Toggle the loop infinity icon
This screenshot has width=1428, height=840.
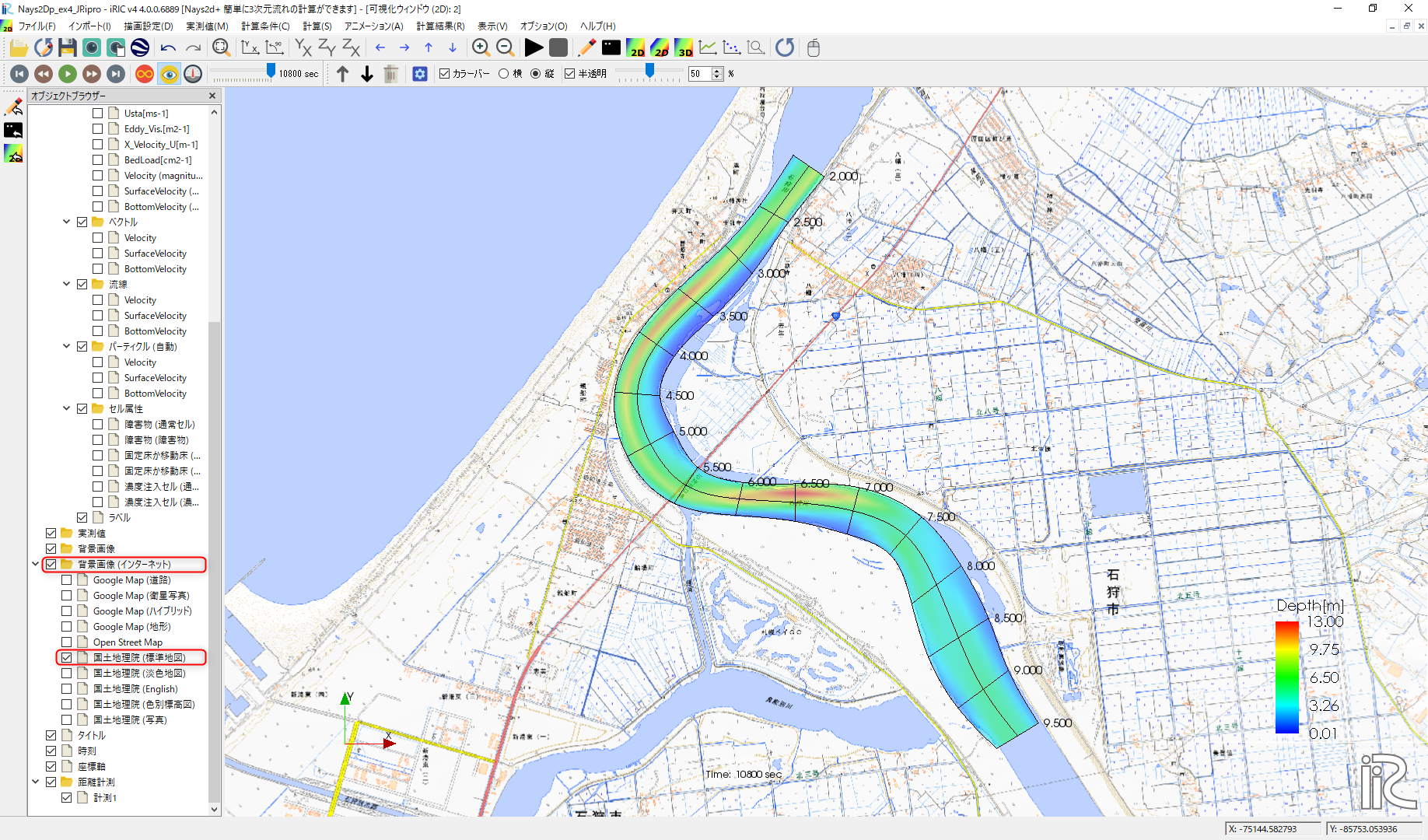145,74
